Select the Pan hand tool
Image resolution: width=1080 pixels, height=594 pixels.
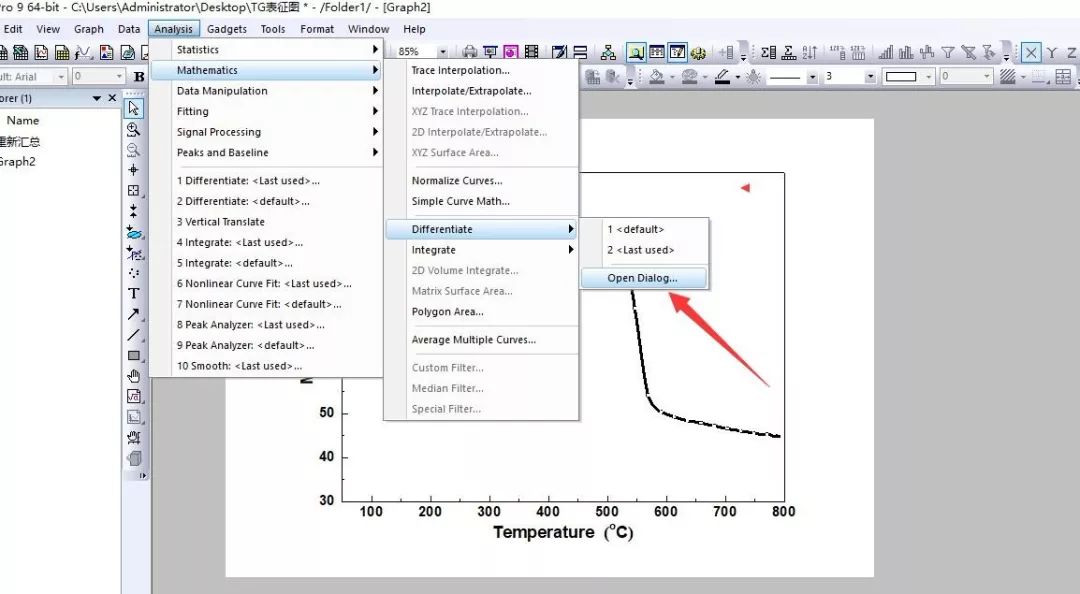[x=134, y=376]
